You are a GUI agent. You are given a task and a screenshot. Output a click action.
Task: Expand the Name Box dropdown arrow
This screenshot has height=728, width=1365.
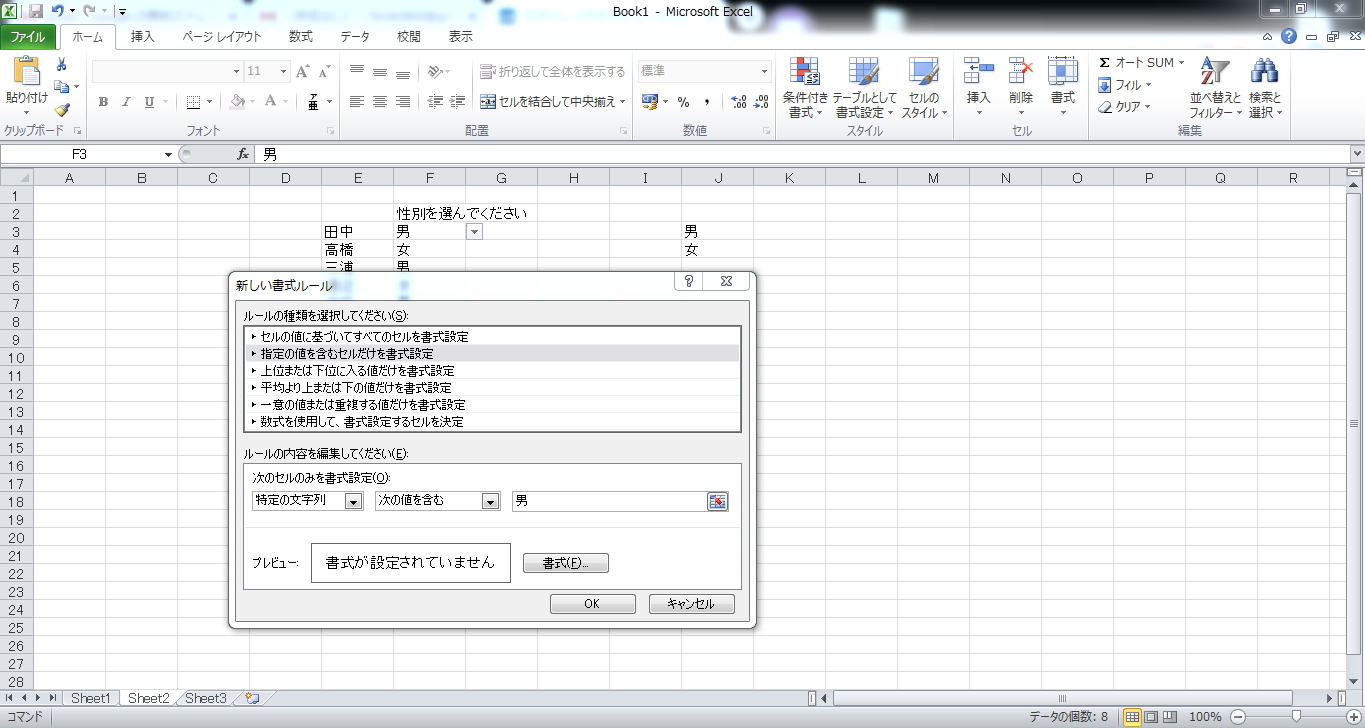168,155
